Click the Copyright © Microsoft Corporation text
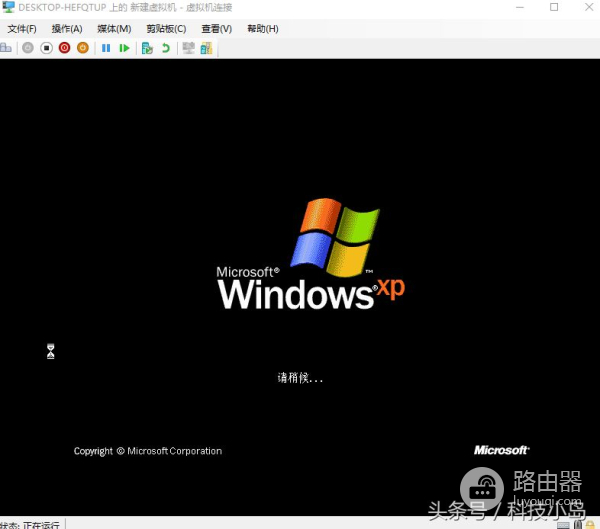The width and height of the screenshot is (600, 529). pos(148,451)
